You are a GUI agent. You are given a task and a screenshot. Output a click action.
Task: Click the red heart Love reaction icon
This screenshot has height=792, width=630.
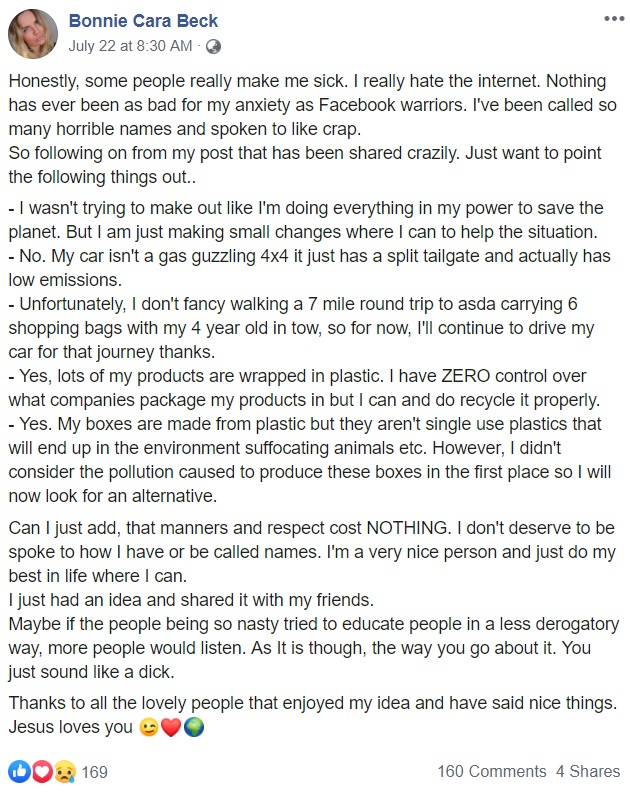(x=43, y=771)
